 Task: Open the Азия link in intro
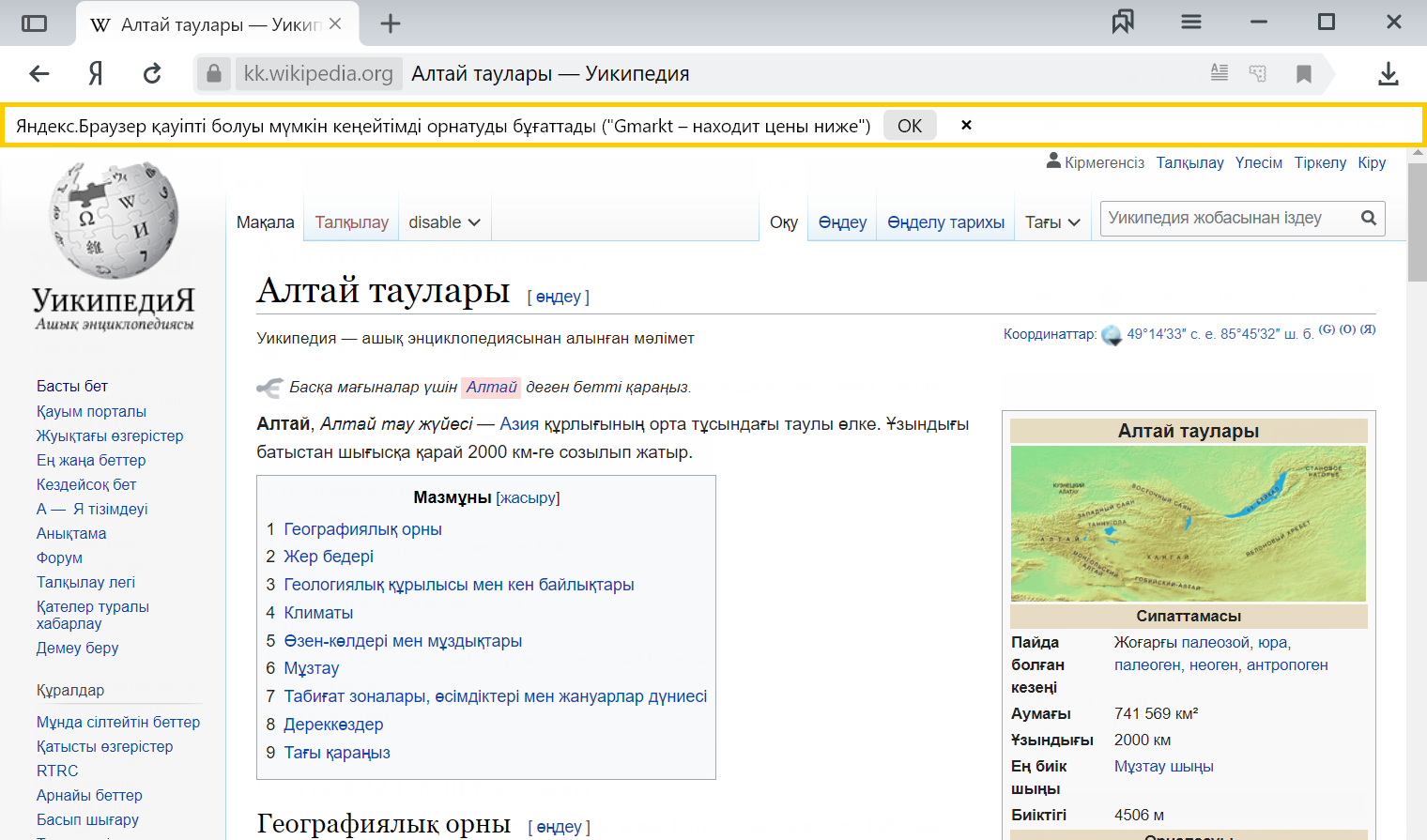click(519, 424)
